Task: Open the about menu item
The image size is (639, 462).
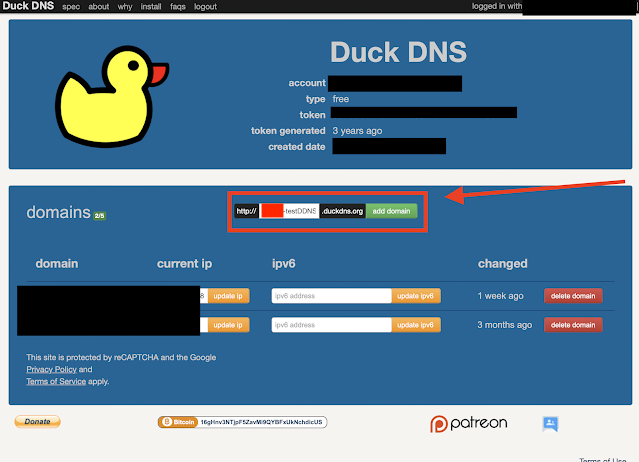Action: [x=99, y=7]
